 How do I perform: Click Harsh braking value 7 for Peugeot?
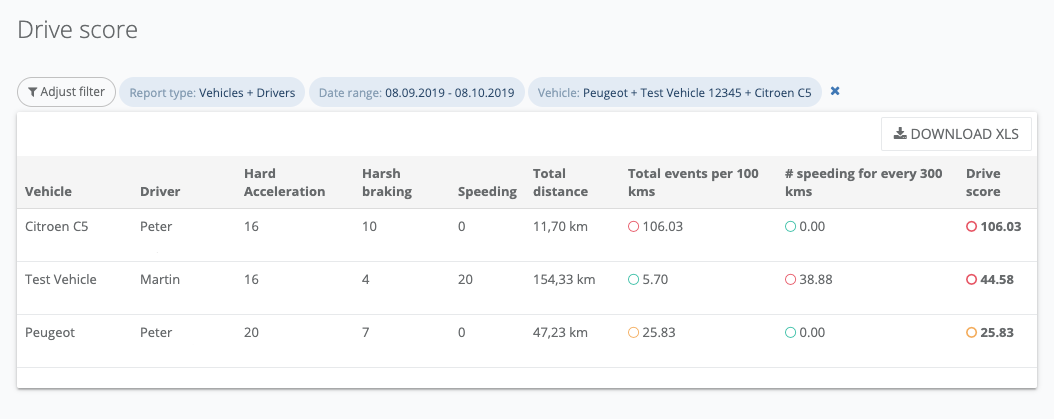click(x=366, y=332)
